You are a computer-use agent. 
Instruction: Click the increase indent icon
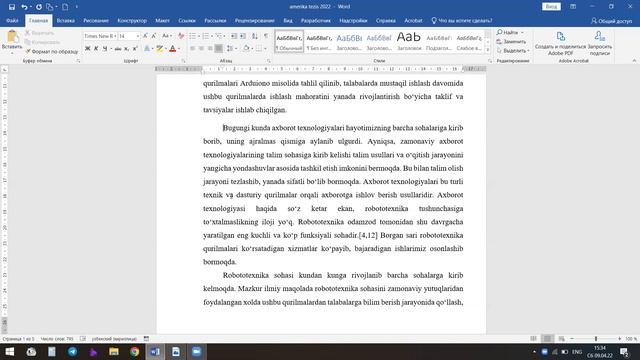coord(243,36)
